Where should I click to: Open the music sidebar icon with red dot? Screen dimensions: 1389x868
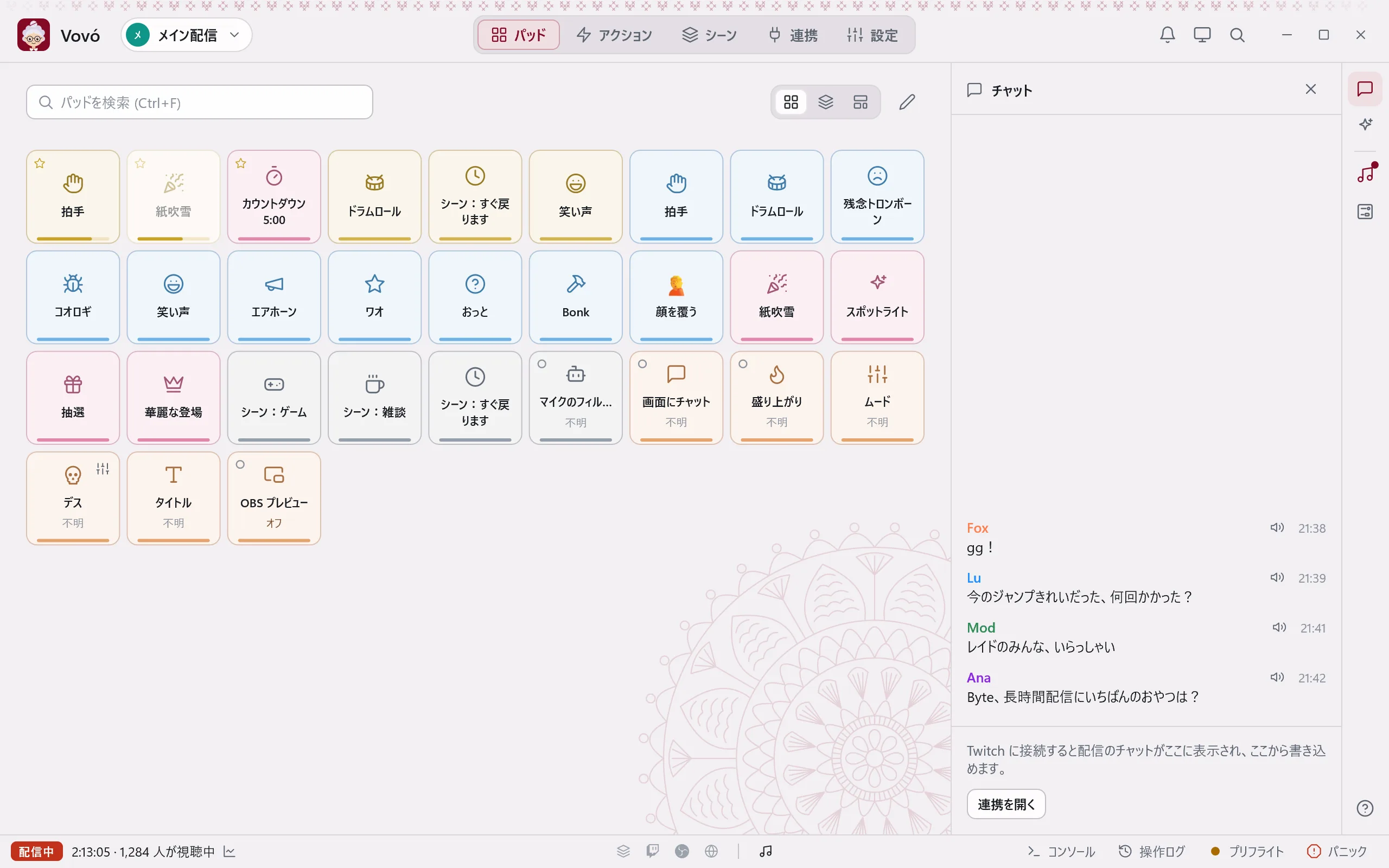[1365, 173]
